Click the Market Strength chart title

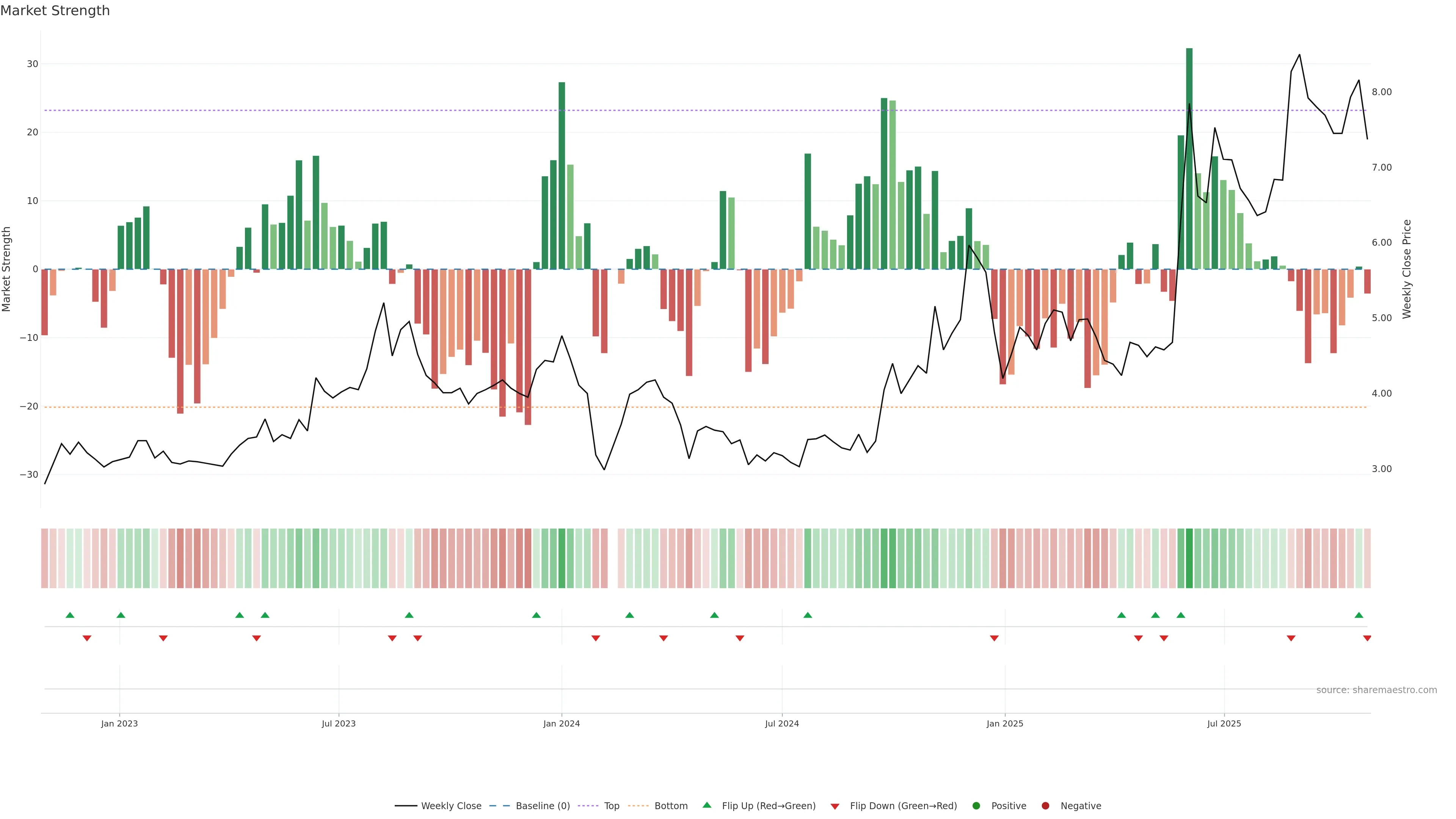coord(55,11)
